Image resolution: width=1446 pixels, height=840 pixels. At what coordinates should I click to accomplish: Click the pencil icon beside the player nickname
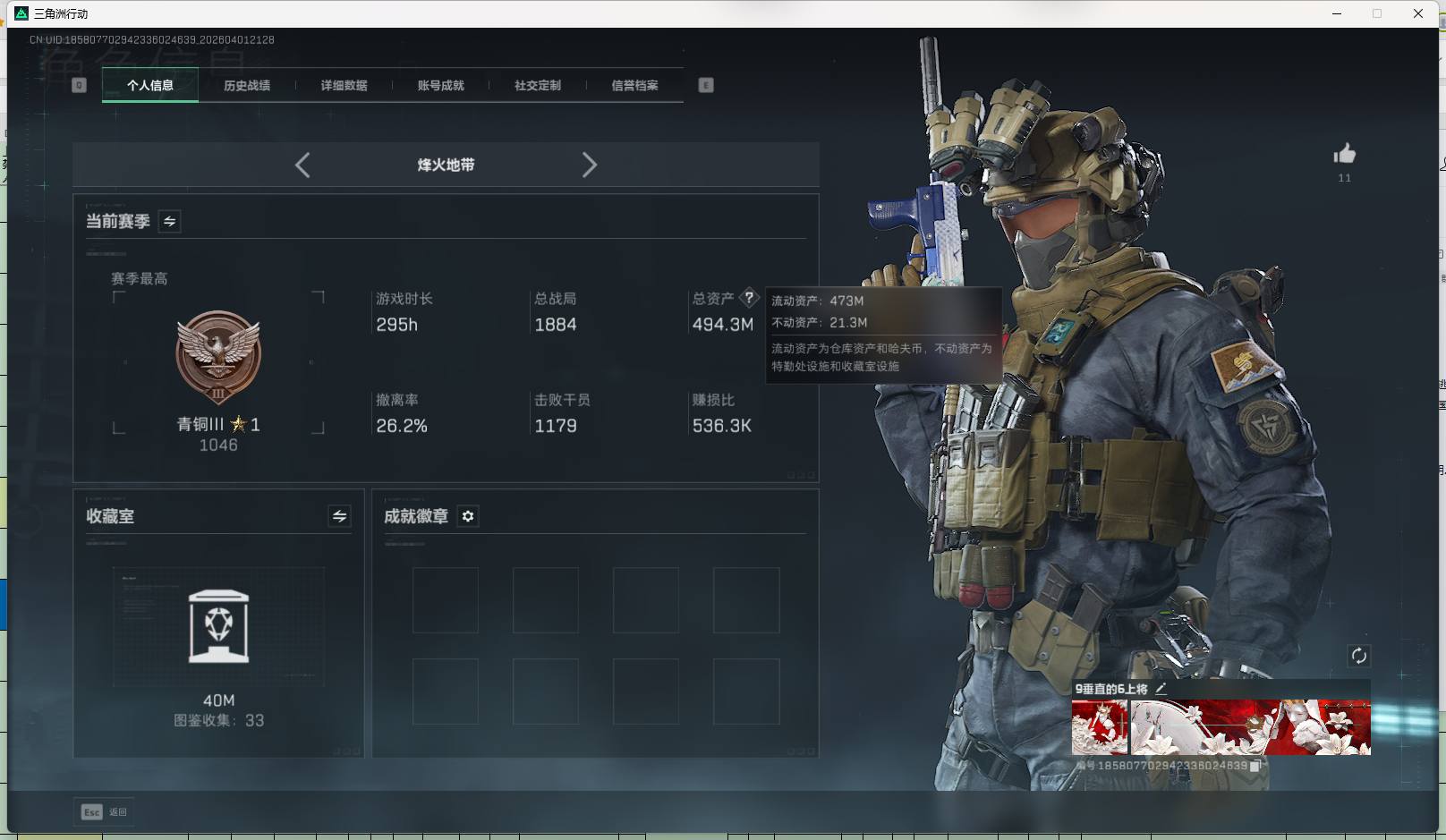(1161, 689)
